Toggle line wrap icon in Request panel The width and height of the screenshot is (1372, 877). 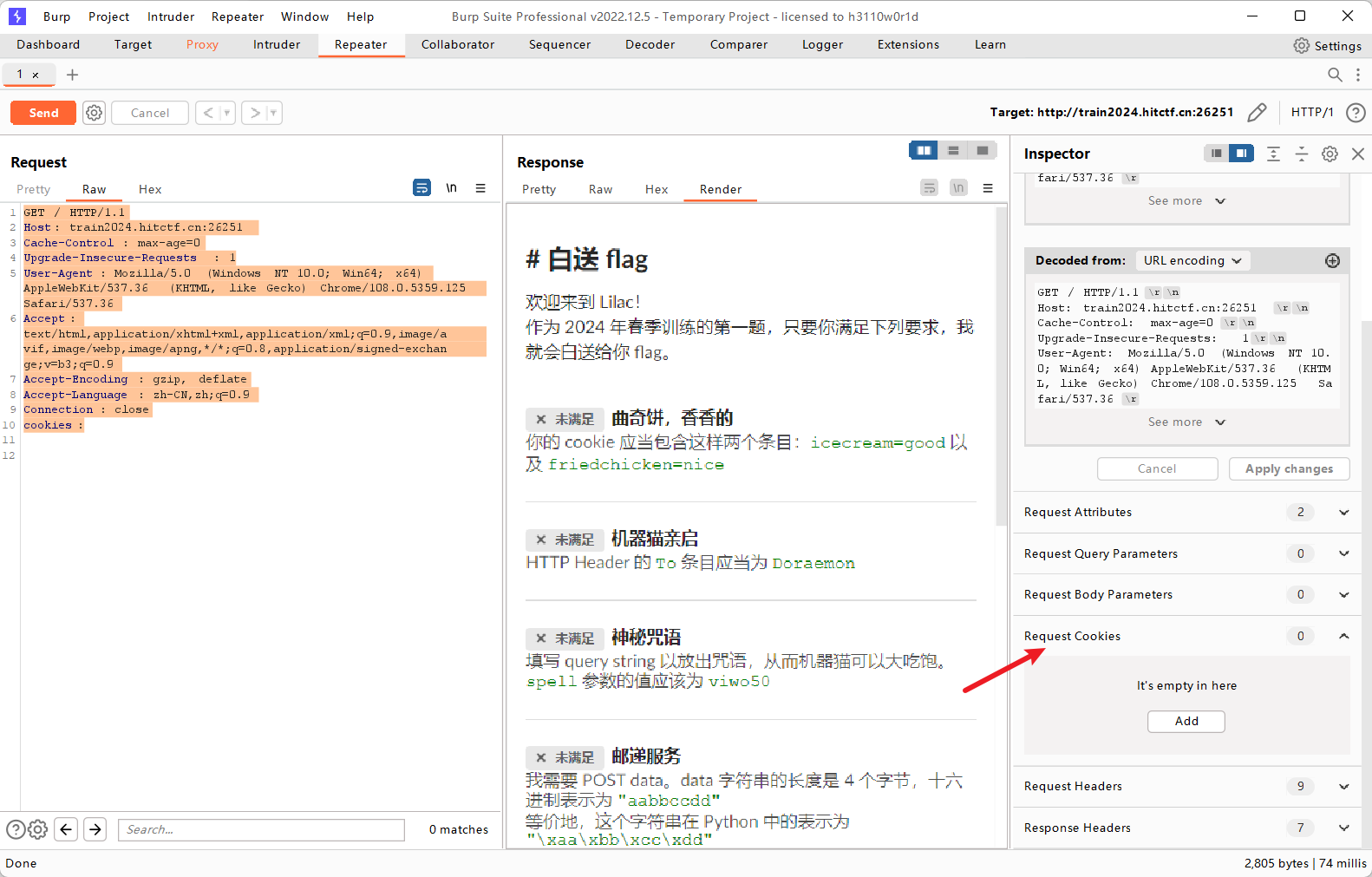click(421, 188)
